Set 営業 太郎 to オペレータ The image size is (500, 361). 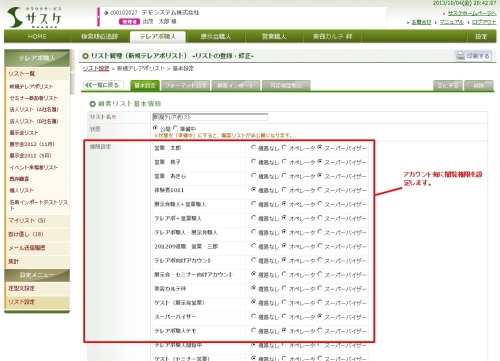284,147
